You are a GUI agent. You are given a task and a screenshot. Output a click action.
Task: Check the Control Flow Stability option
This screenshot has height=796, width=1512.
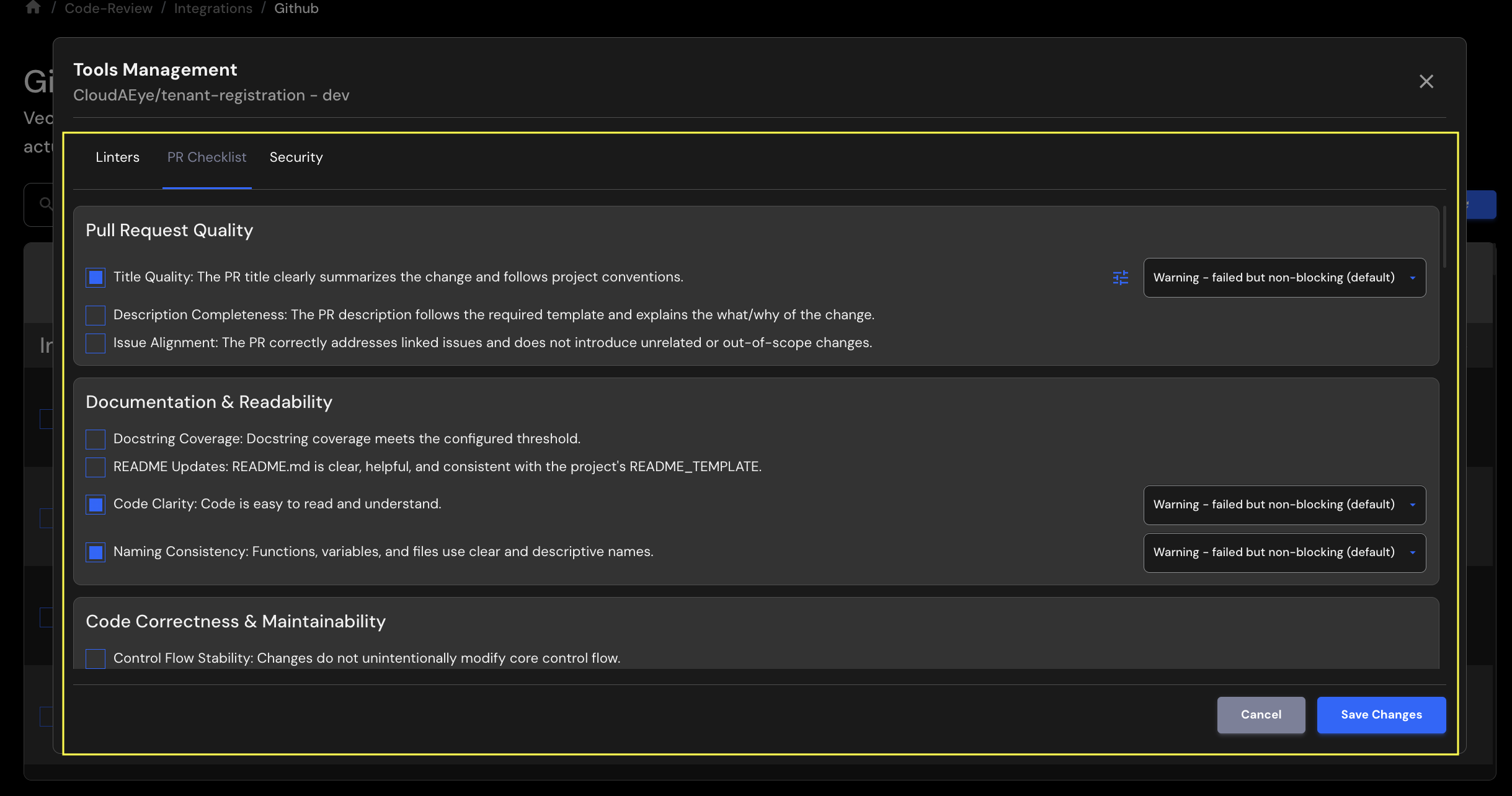coord(95,658)
